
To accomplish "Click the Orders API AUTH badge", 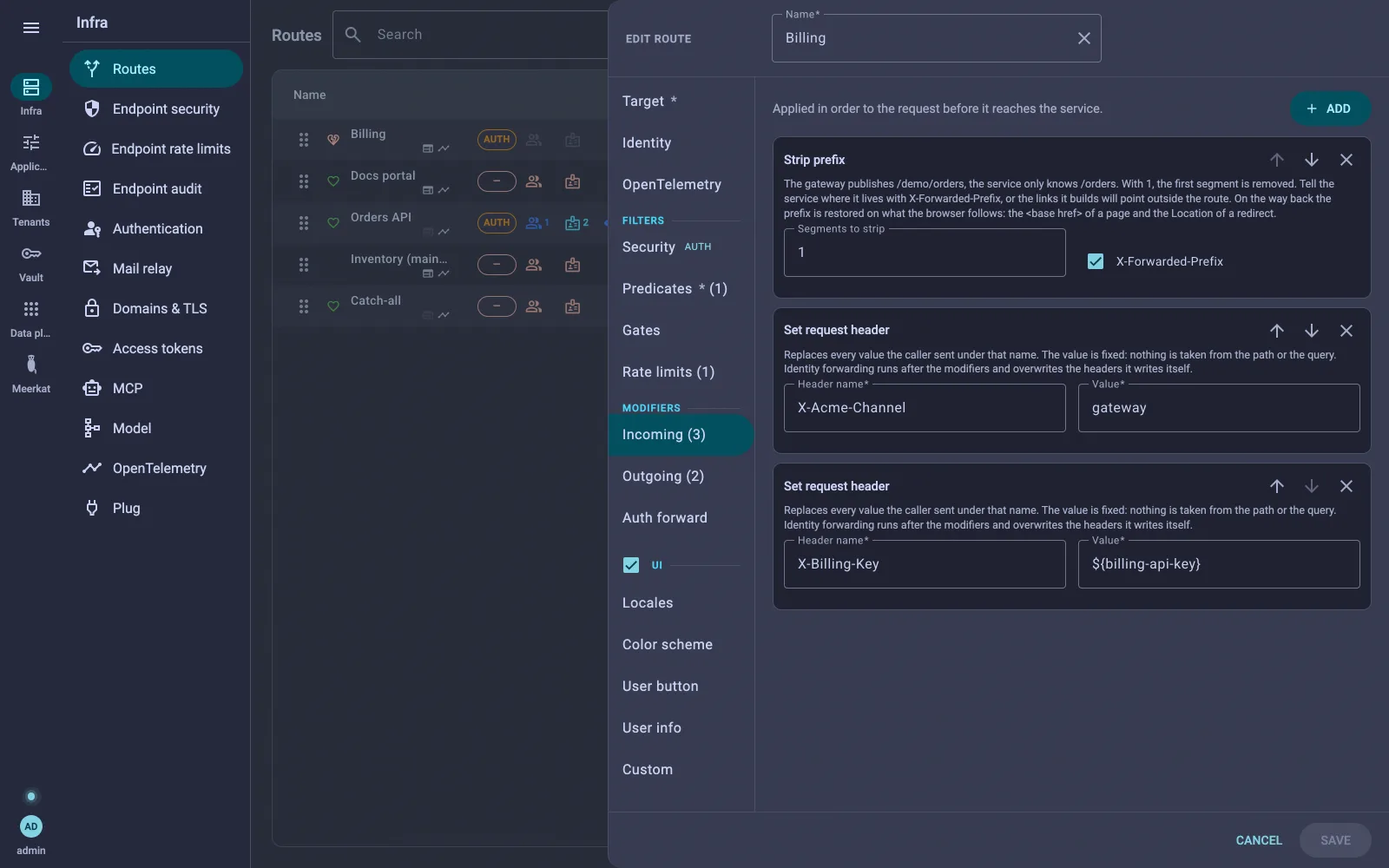I will pyautogui.click(x=497, y=223).
